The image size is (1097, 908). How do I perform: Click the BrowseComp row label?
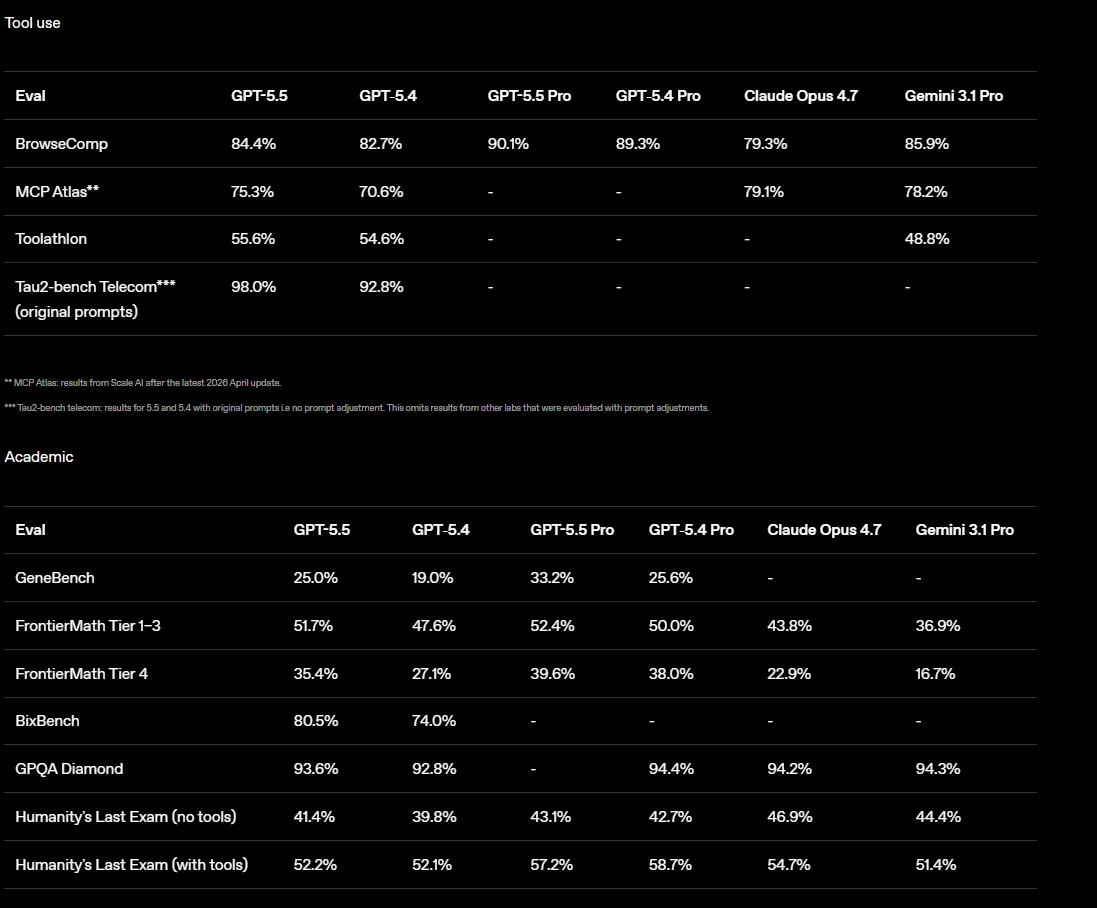[x=62, y=144]
